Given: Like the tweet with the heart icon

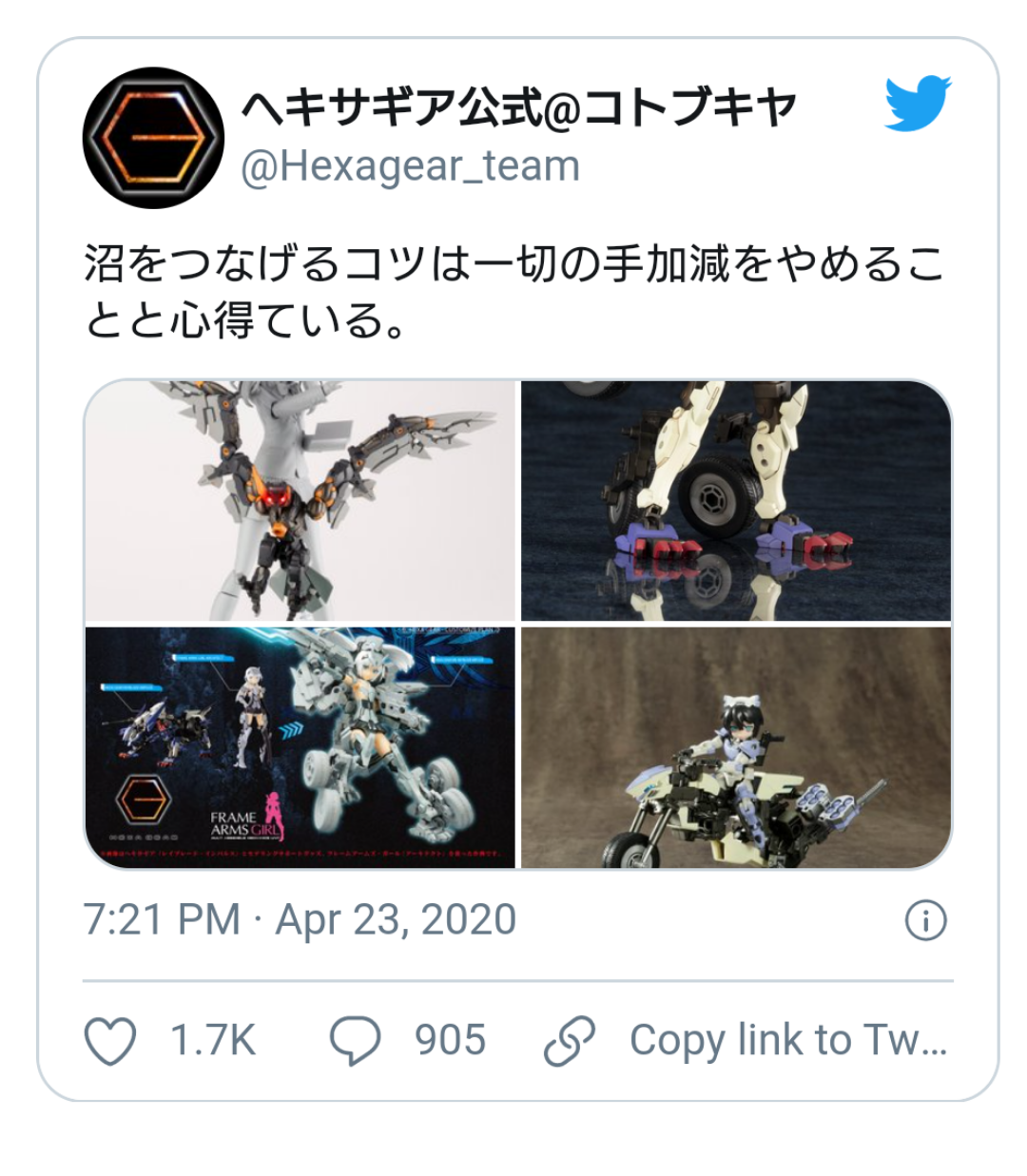Looking at the screenshot, I should tap(111, 1041).
